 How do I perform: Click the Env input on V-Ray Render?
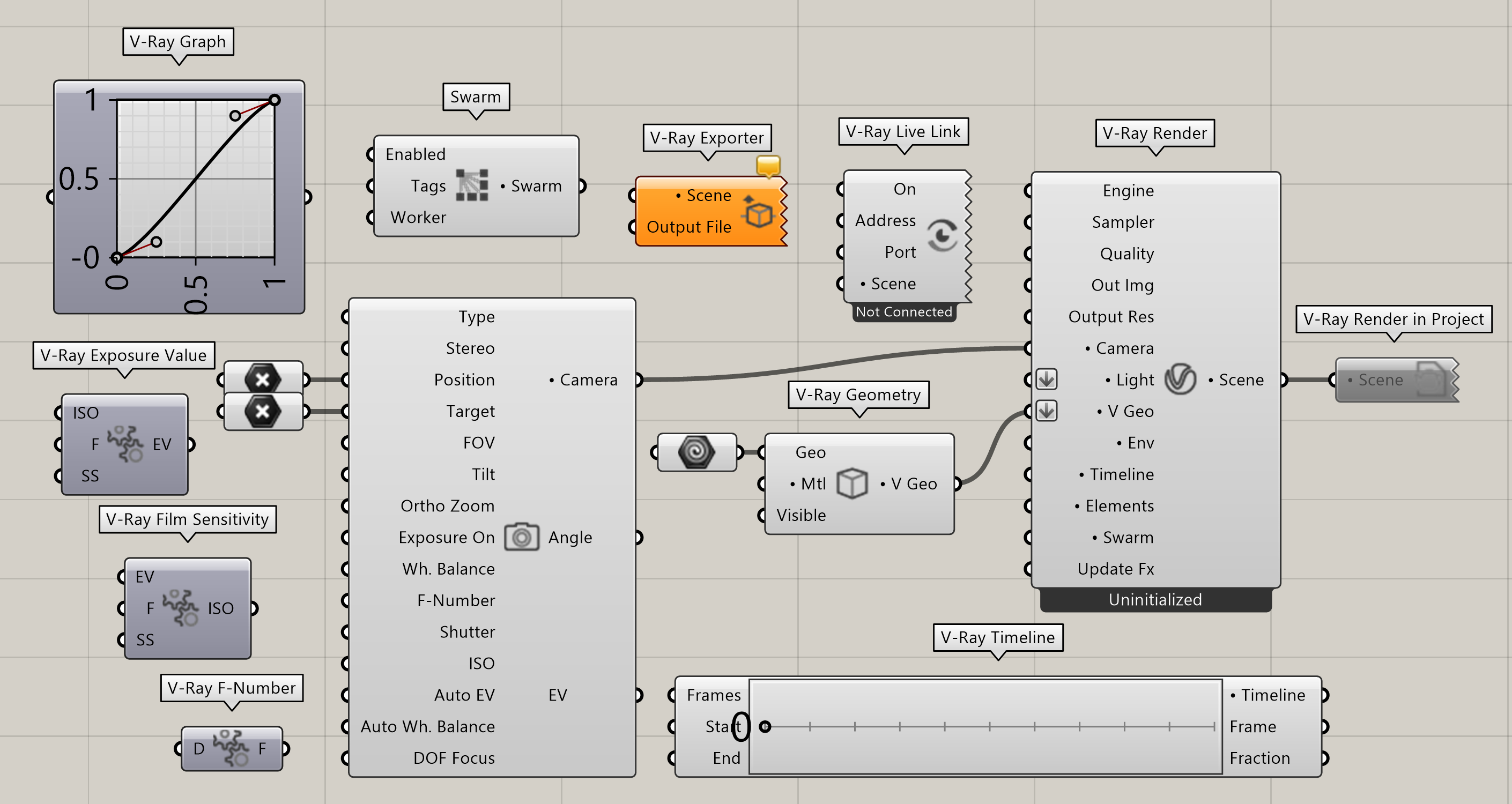tap(1135, 443)
